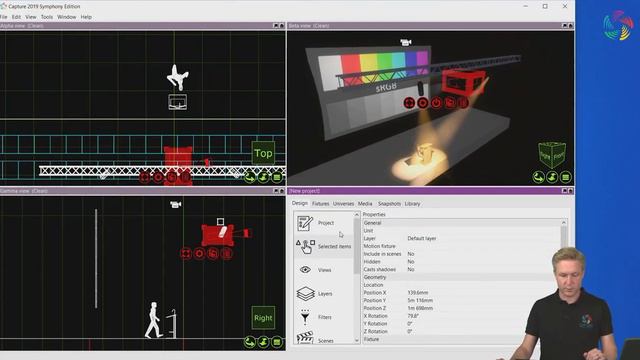This screenshot has height=360, width=640.
Task: Select the red fixture in Gamma view
Action: (x=218, y=235)
